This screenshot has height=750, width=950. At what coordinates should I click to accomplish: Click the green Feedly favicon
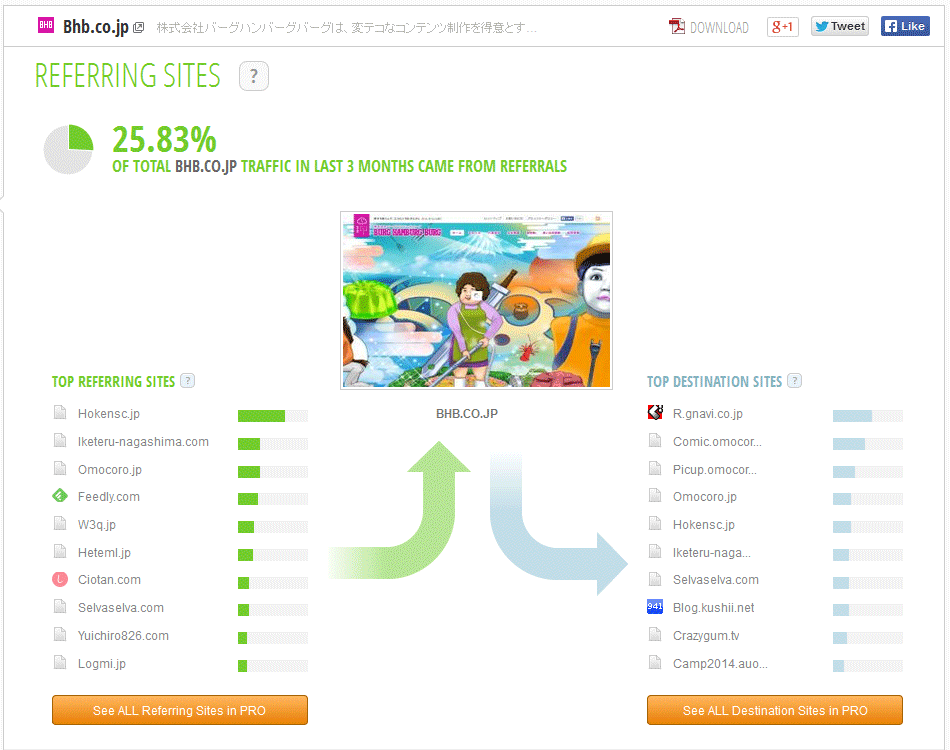pos(59,496)
